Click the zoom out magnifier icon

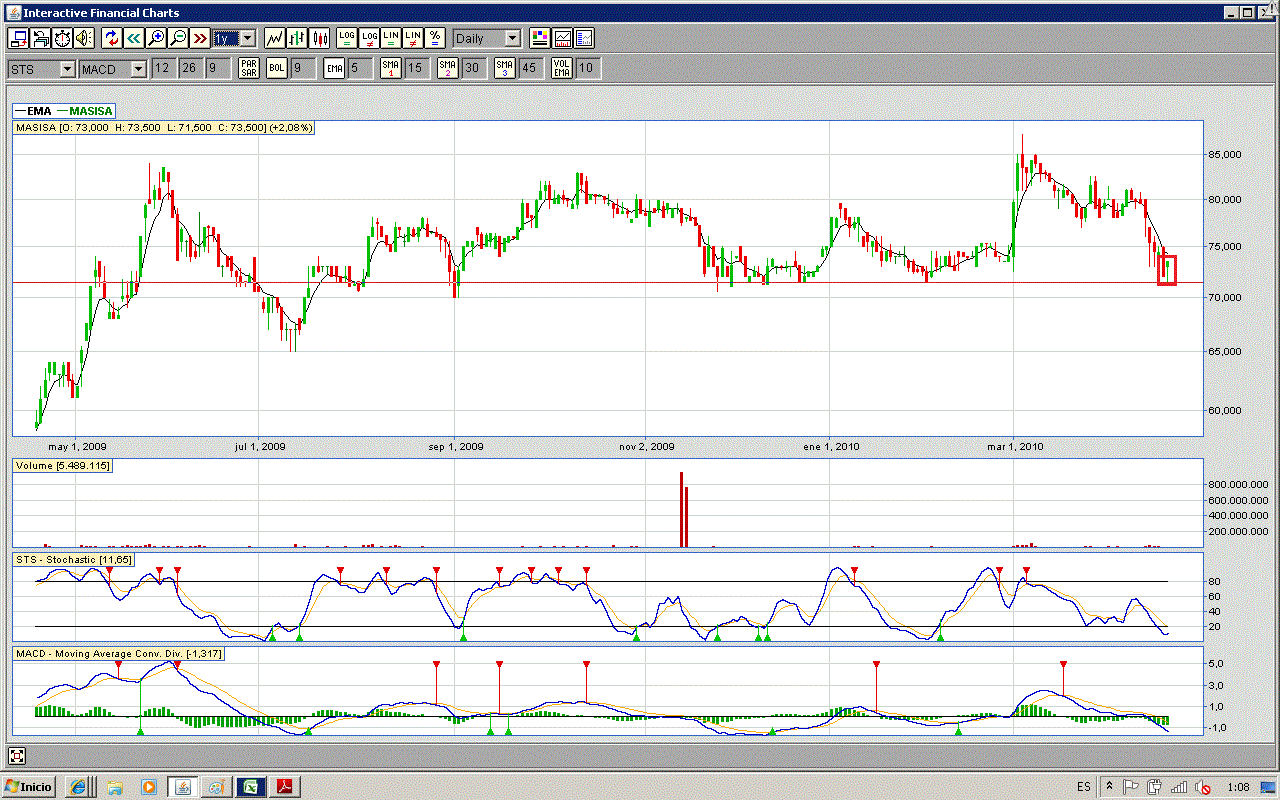[x=177, y=38]
